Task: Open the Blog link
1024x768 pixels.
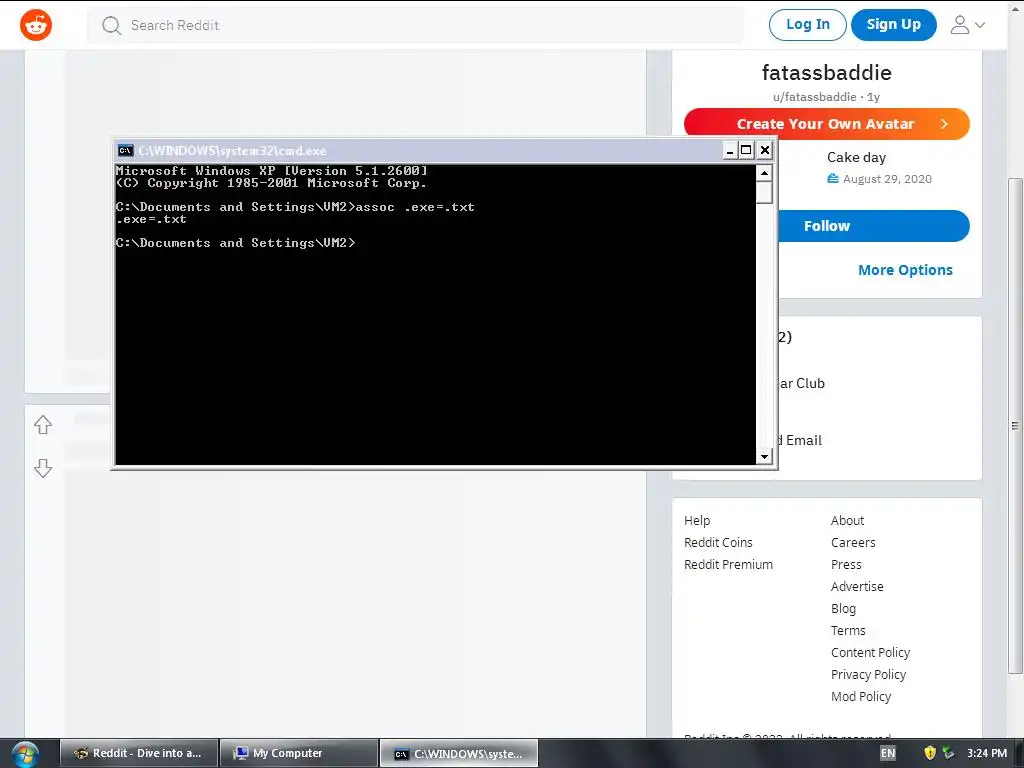Action: 843,609
